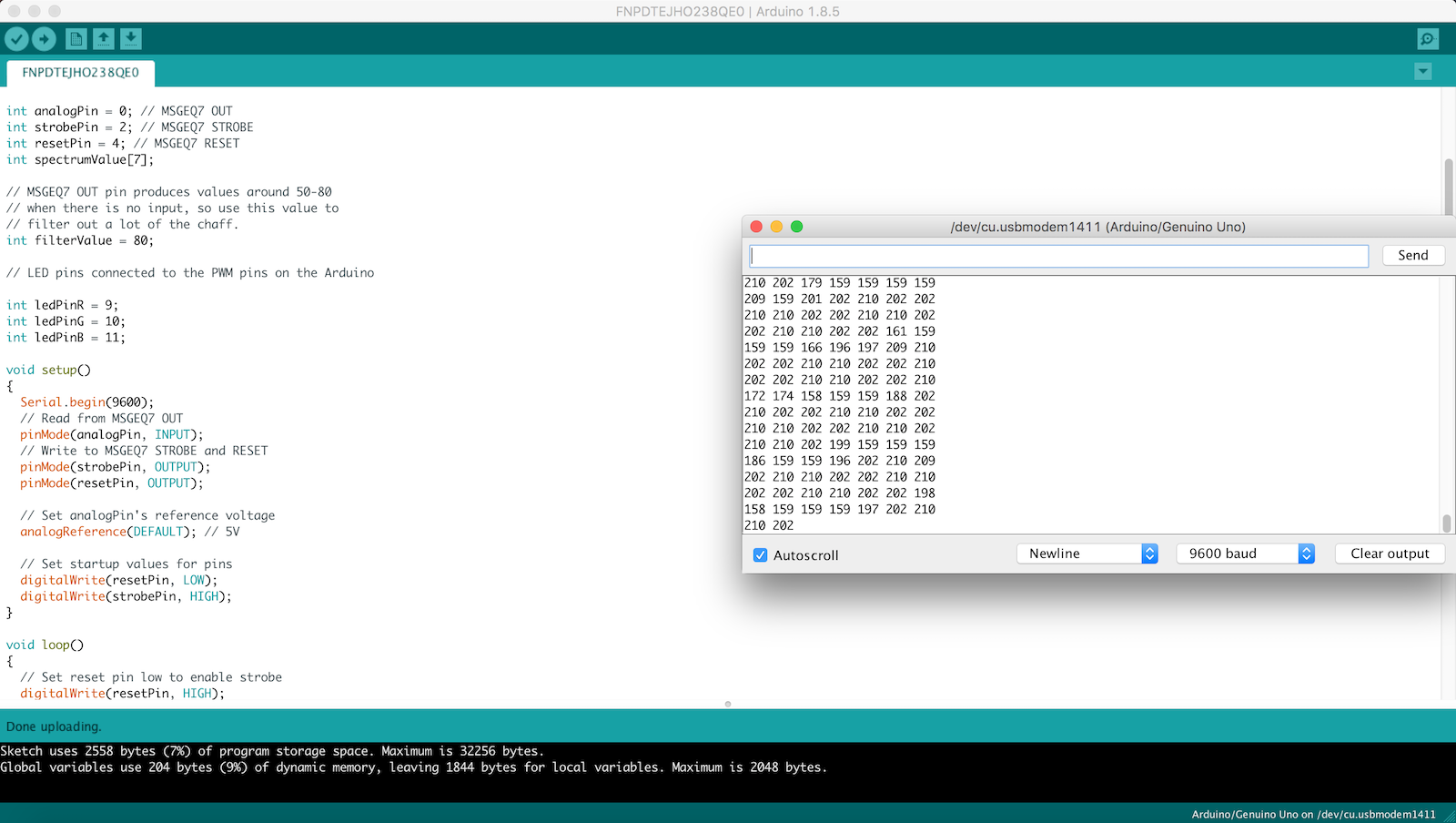Click the Serial Monitor title bar text

[1098, 227]
